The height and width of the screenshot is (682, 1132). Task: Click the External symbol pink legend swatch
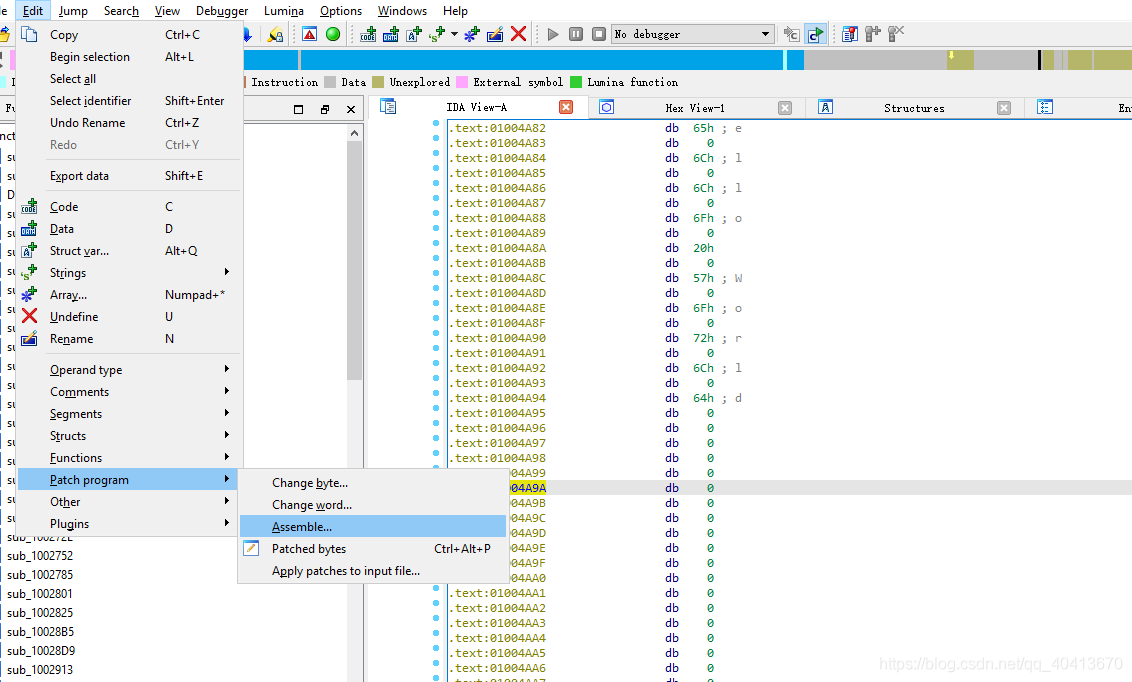point(462,82)
